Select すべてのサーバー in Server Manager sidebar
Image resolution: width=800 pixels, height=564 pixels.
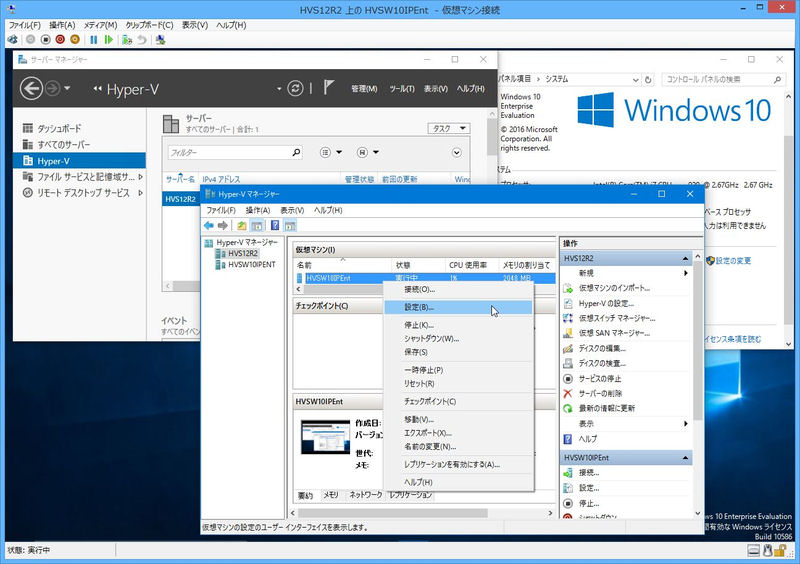(x=63, y=144)
